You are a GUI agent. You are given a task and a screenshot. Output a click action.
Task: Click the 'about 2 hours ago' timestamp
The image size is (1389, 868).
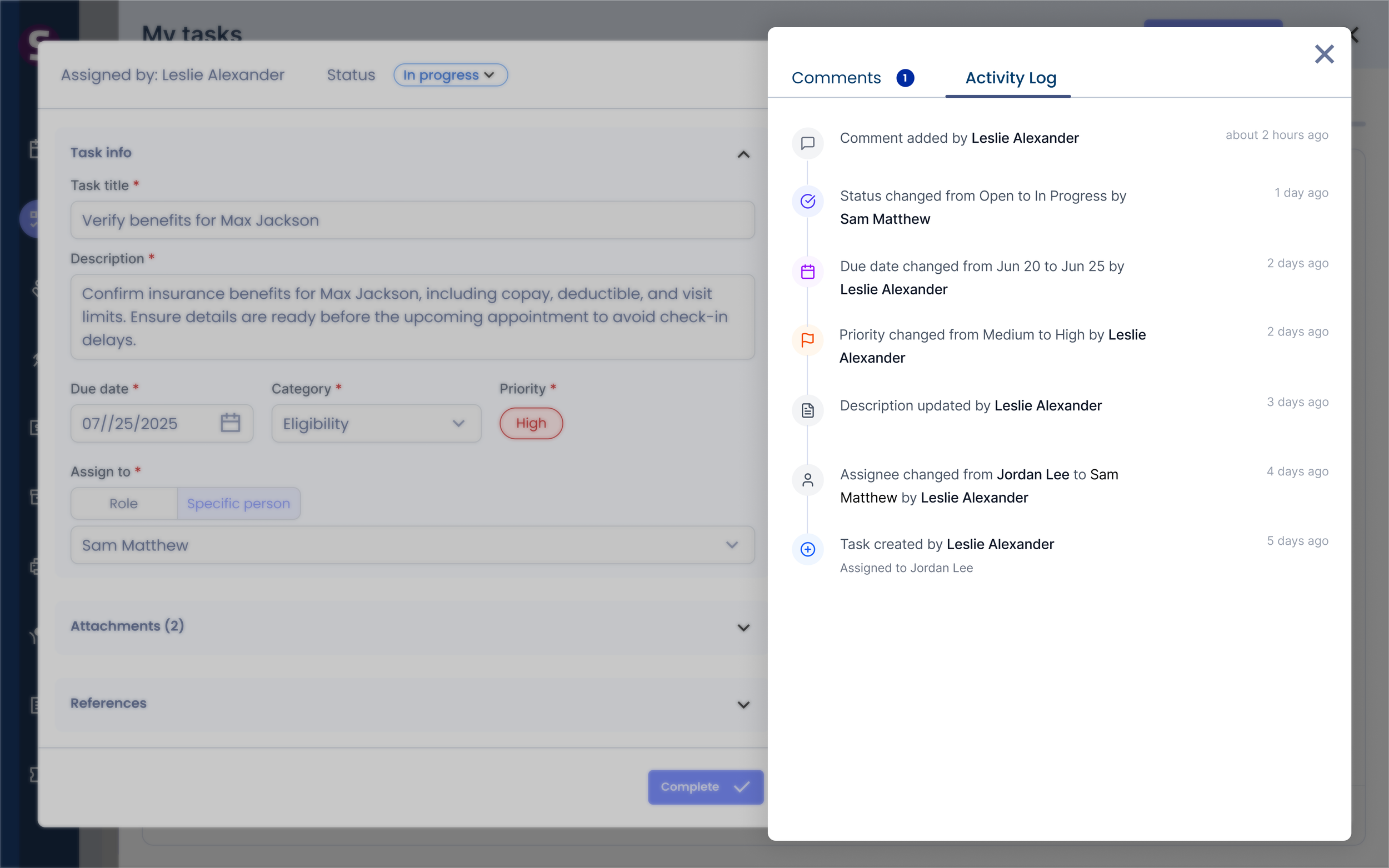(x=1277, y=135)
